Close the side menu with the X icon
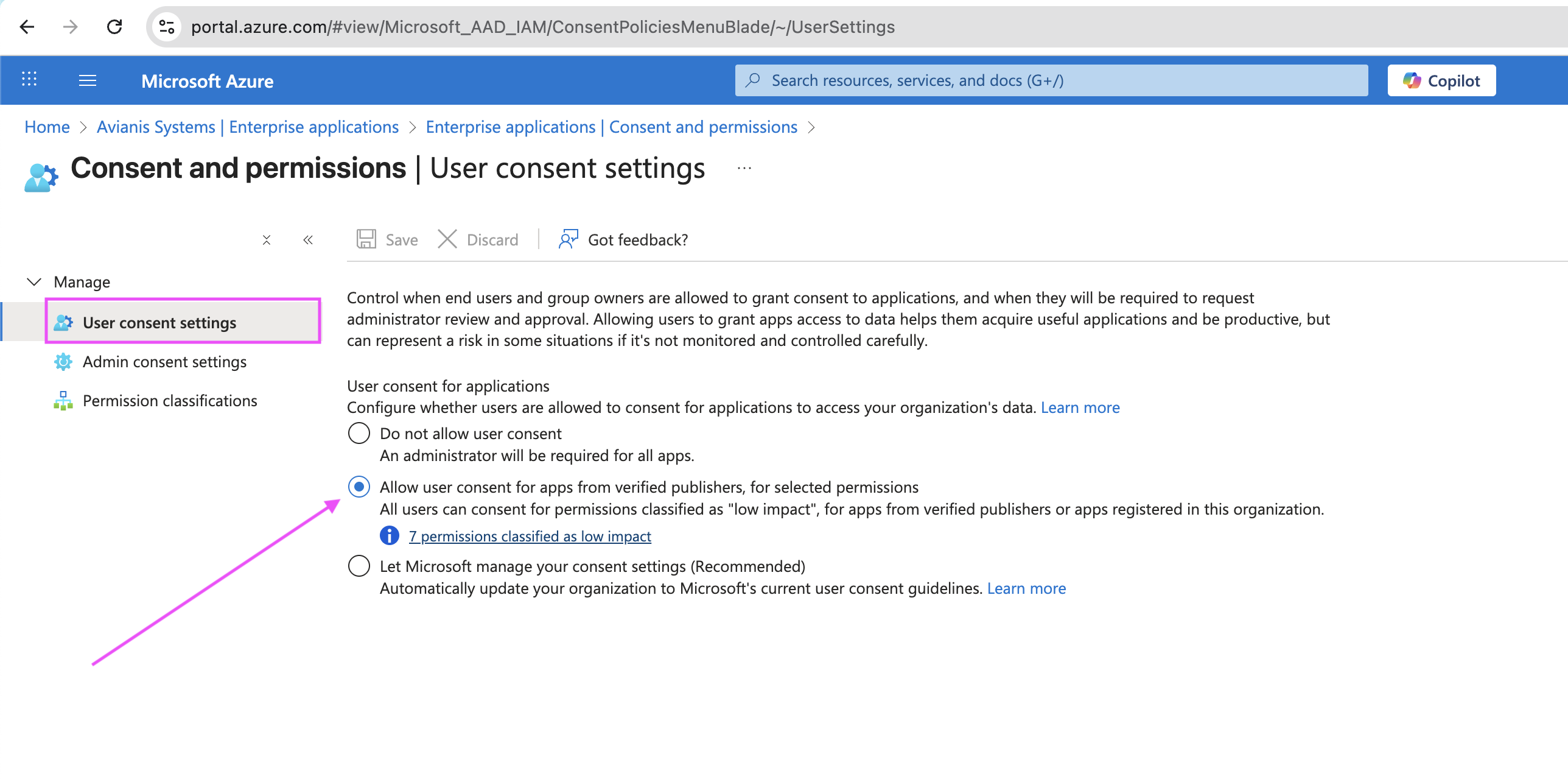 [x=267, y=240]
